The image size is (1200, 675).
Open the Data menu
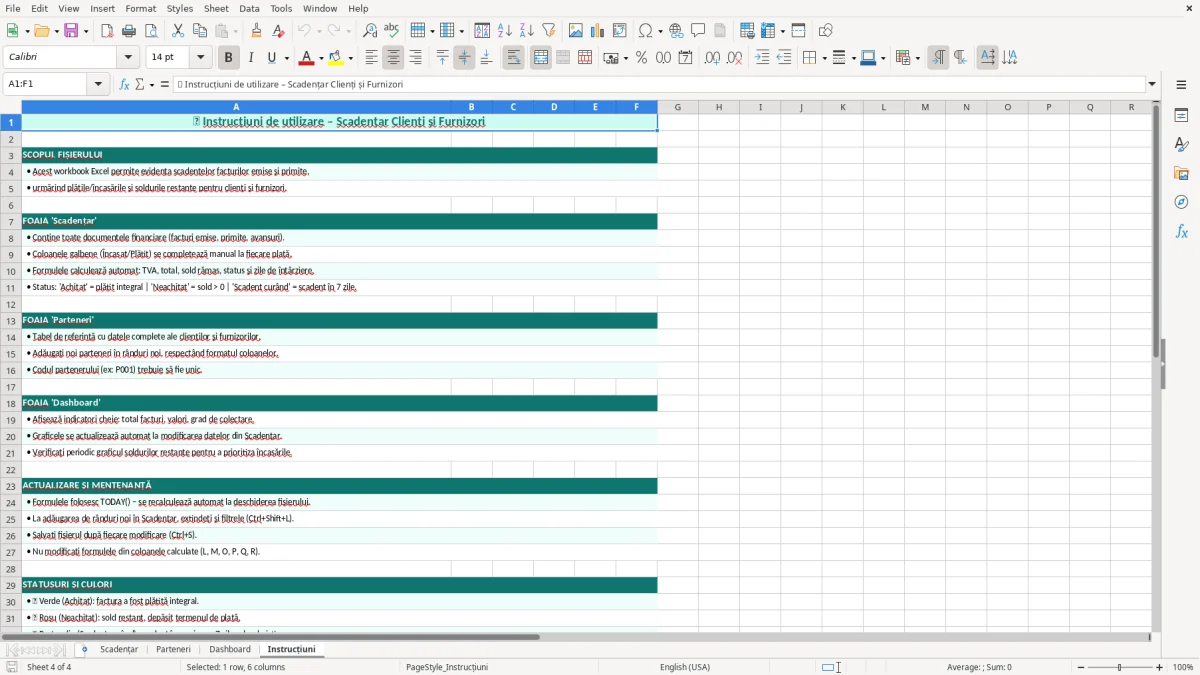[249, 8]
